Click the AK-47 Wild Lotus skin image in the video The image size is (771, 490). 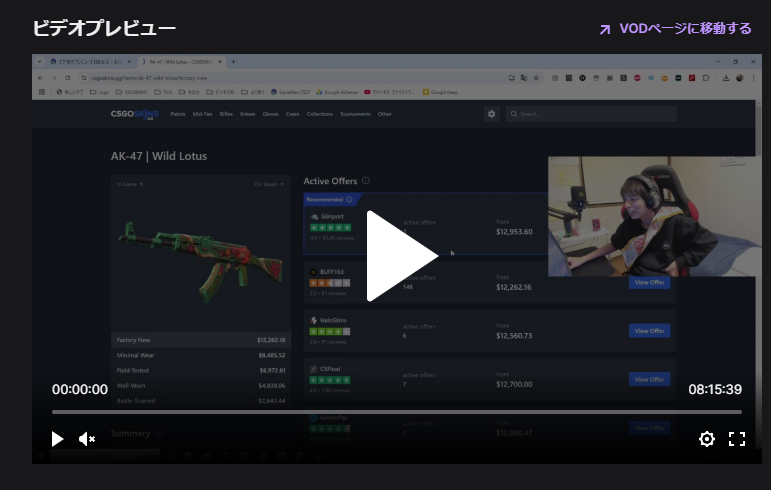pos(201,260)
